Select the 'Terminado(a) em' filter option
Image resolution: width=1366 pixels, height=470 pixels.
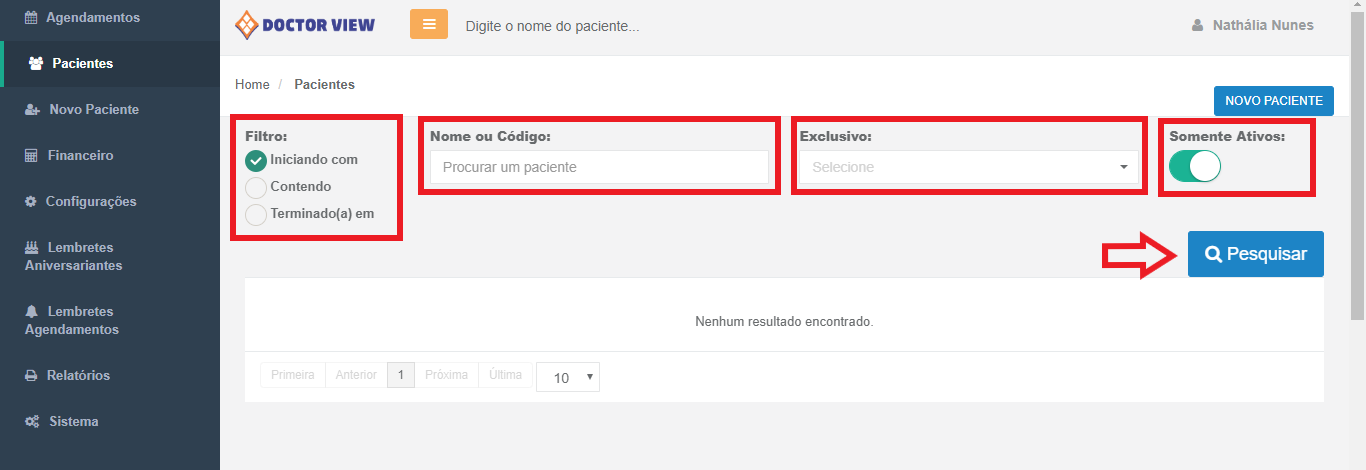(256, 214)
